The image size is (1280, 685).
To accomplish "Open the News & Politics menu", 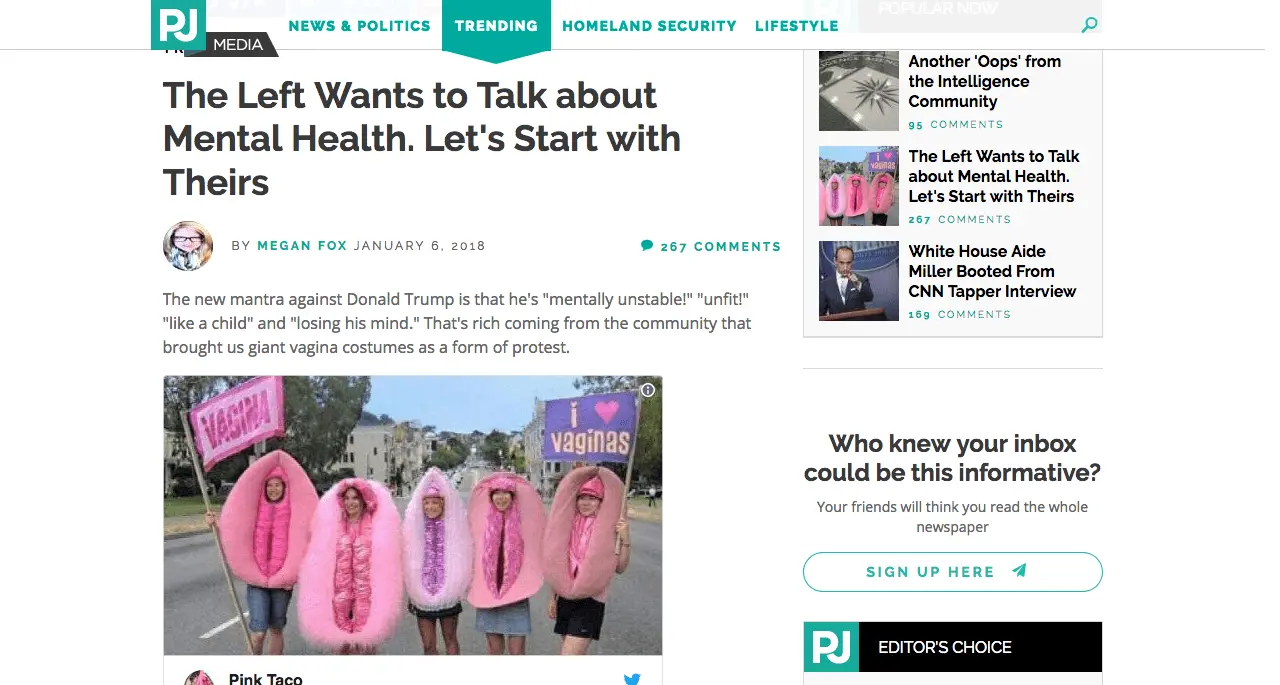I will pyautogui.click(x=359, y=26).
